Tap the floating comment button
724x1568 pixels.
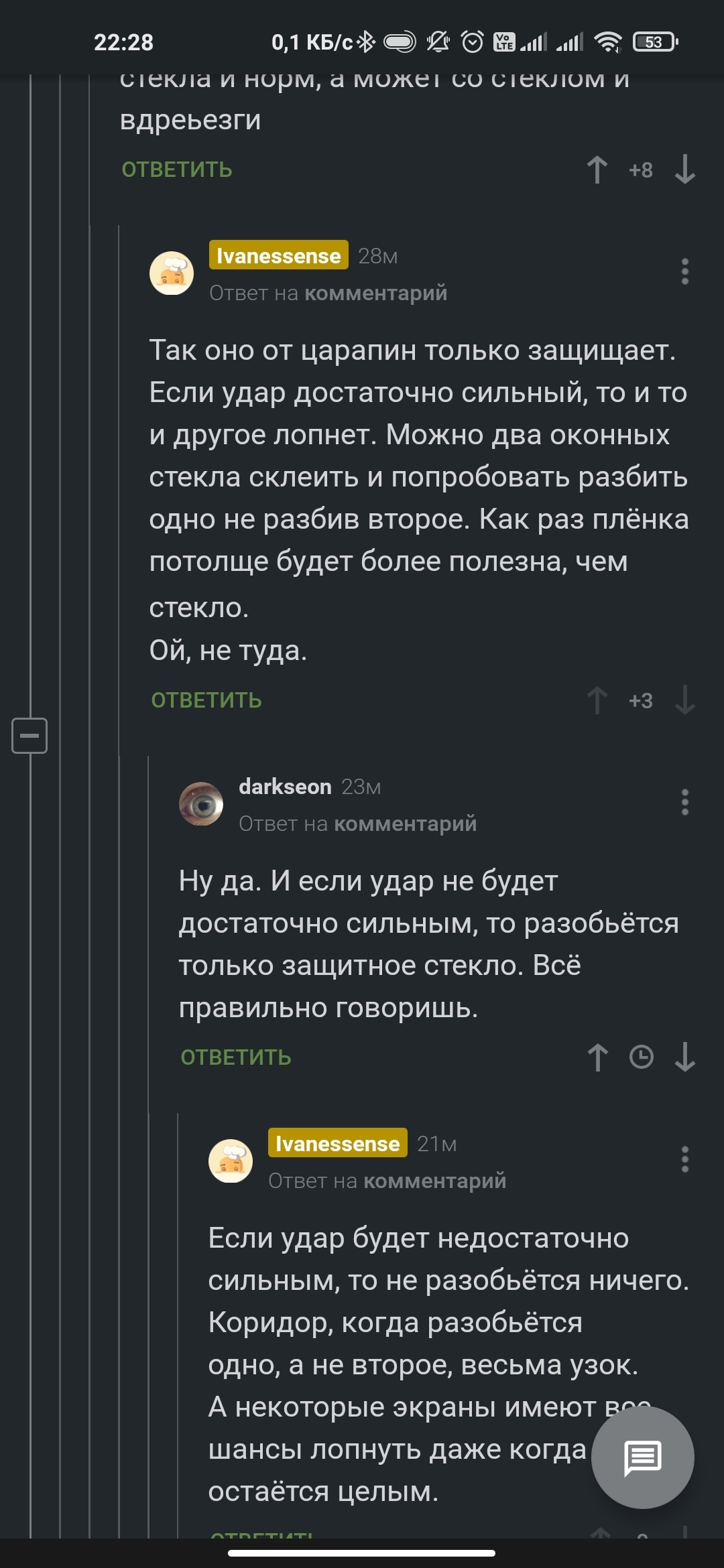coord(642,1457)
